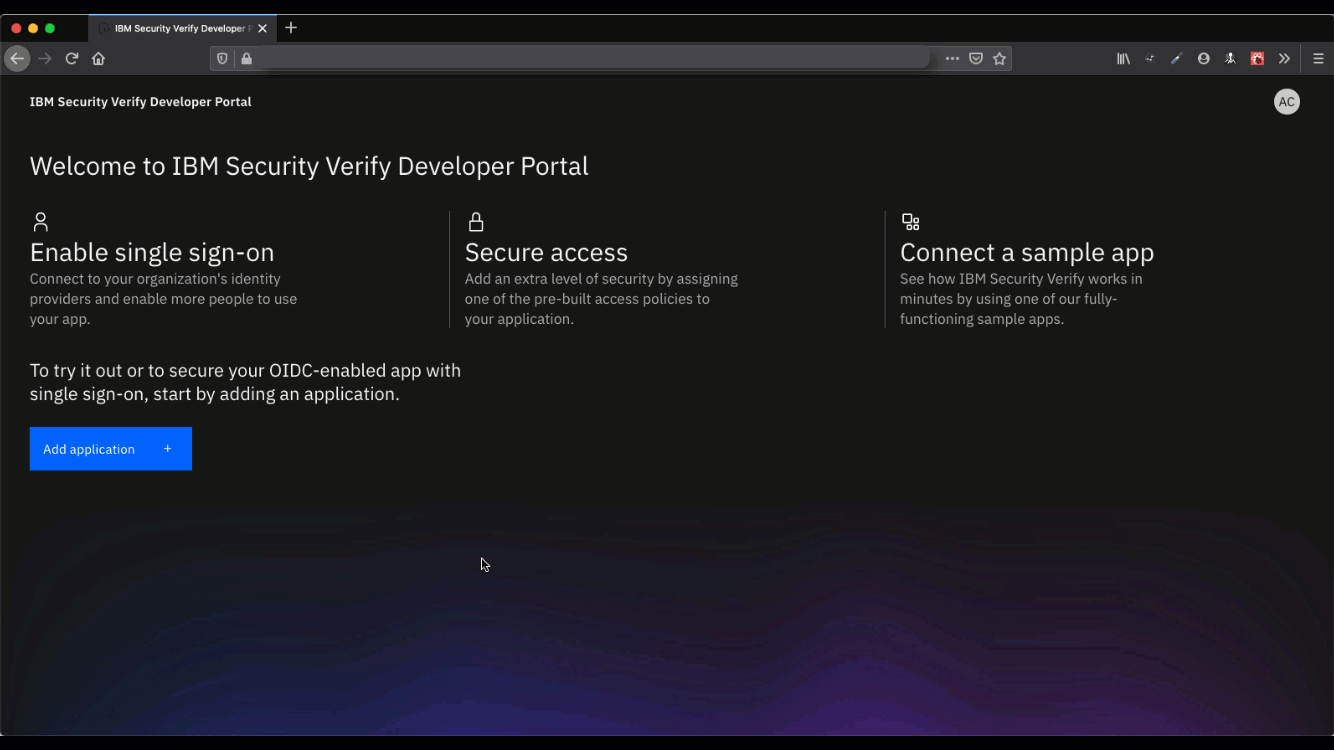Screen dimensions: 1334x750
Task: Click the Secure access heading
Action: (x=546, y=252)
